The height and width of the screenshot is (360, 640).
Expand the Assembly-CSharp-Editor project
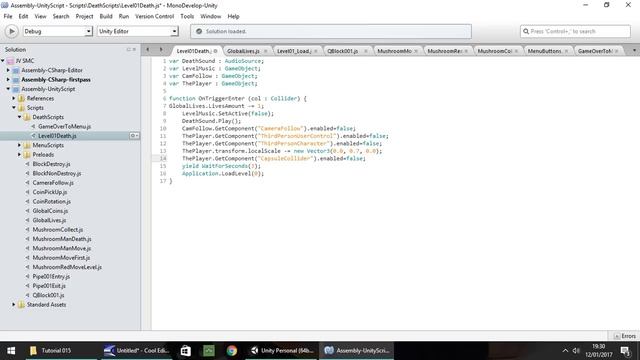[x=8, y=70]
